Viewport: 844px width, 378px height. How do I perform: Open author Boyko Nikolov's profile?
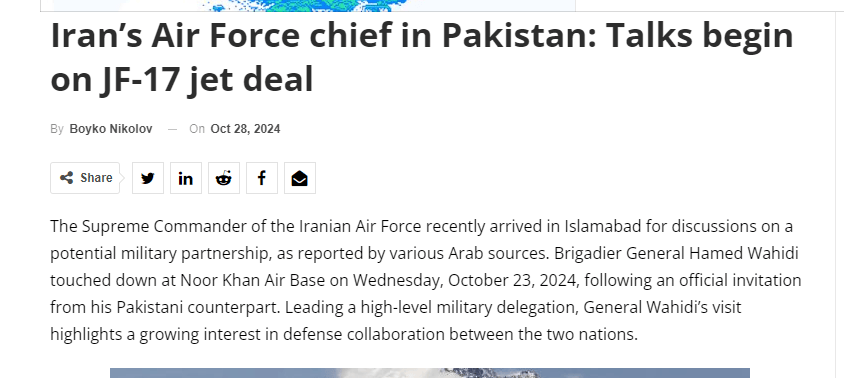[x=111, y=129]
